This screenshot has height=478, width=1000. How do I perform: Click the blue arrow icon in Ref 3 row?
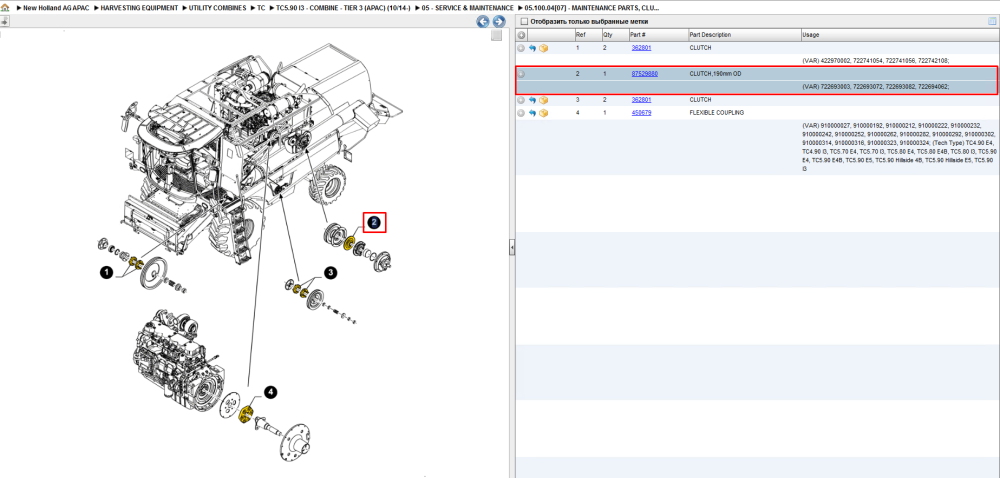[533, 100]
